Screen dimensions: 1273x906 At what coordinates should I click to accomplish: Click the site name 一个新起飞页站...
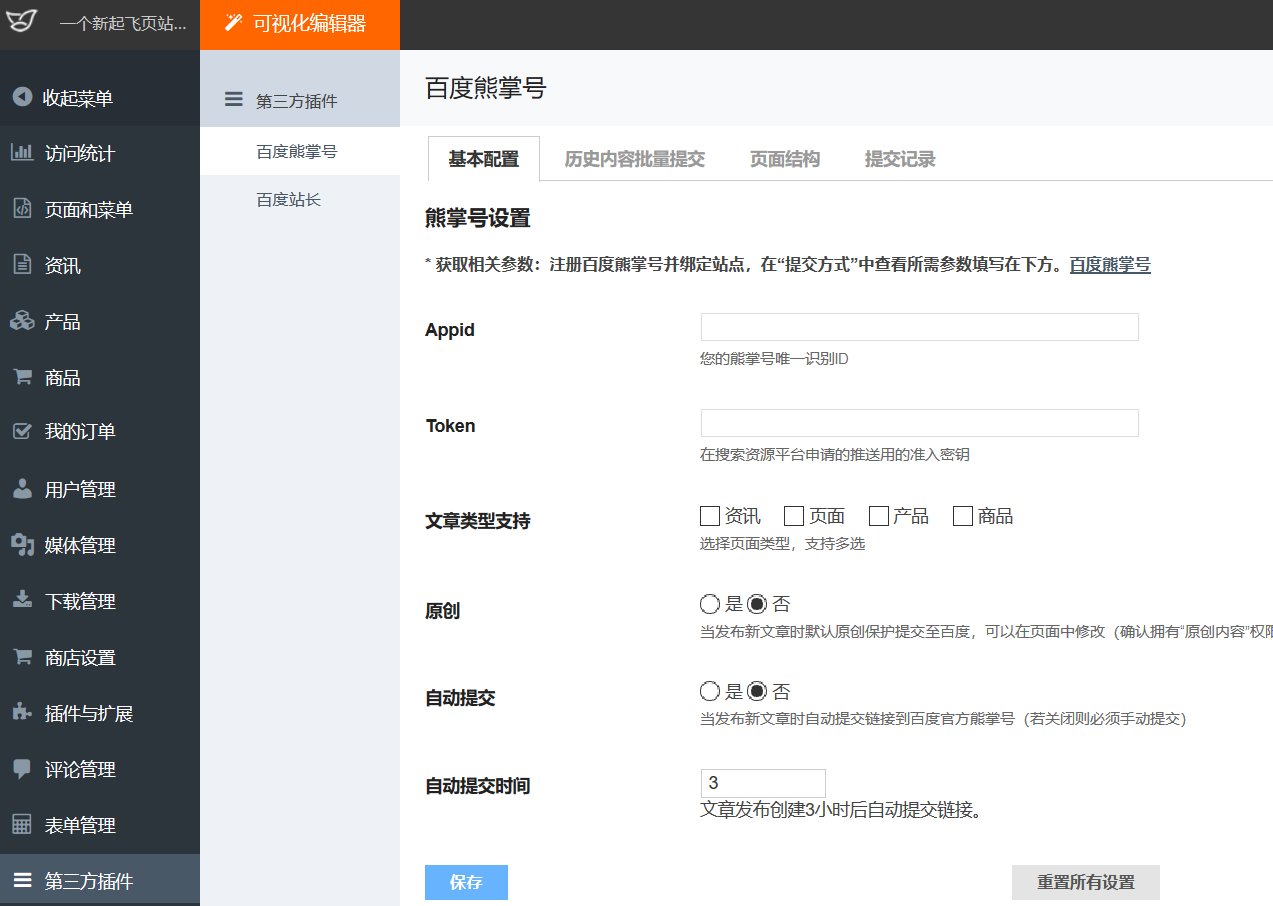[x=123, y=24]
